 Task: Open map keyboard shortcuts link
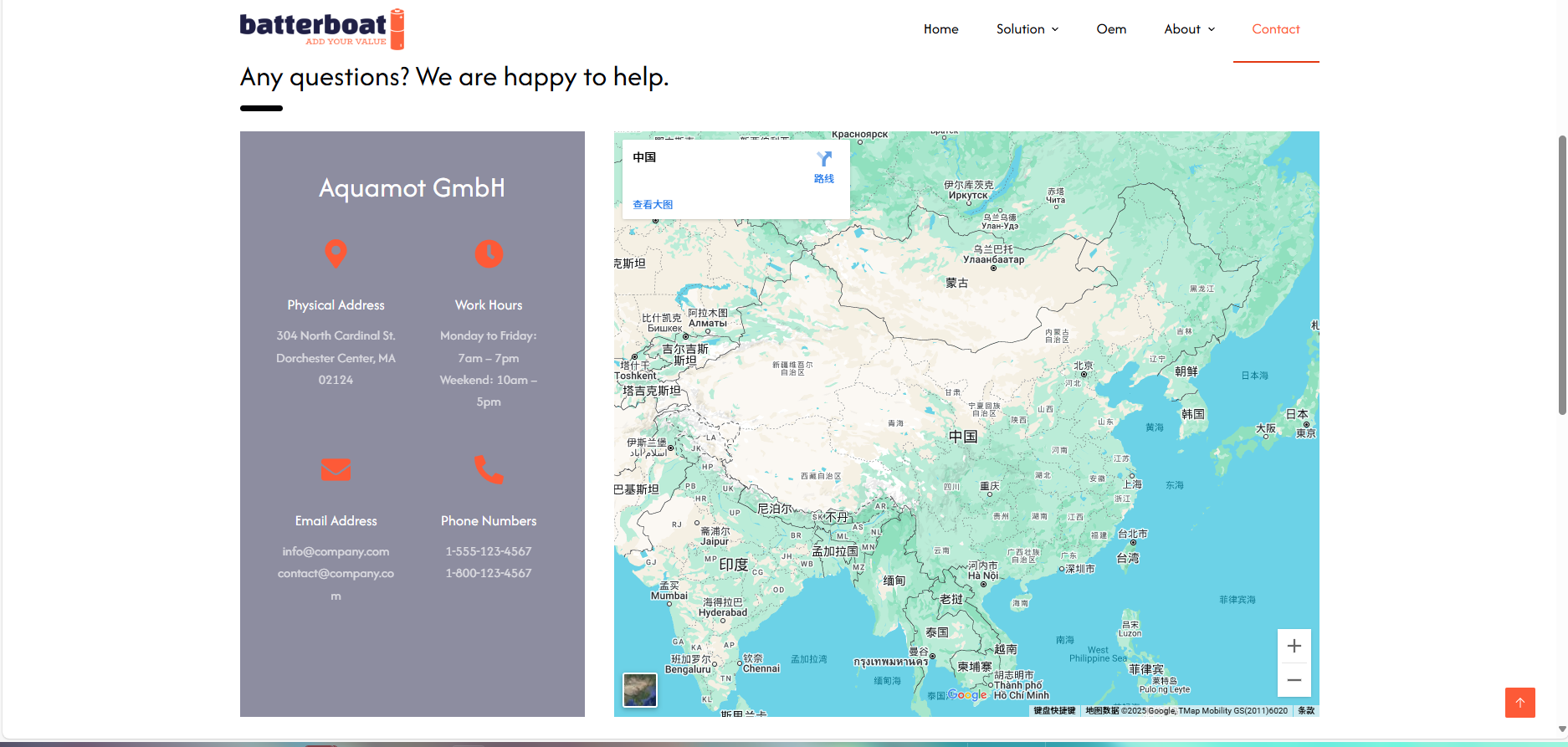click(x=1054, y=711)
